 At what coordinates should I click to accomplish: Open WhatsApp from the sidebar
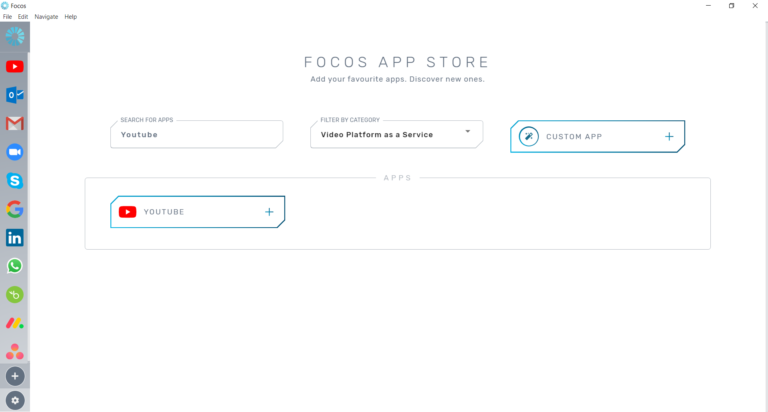(x=15, y=266)
